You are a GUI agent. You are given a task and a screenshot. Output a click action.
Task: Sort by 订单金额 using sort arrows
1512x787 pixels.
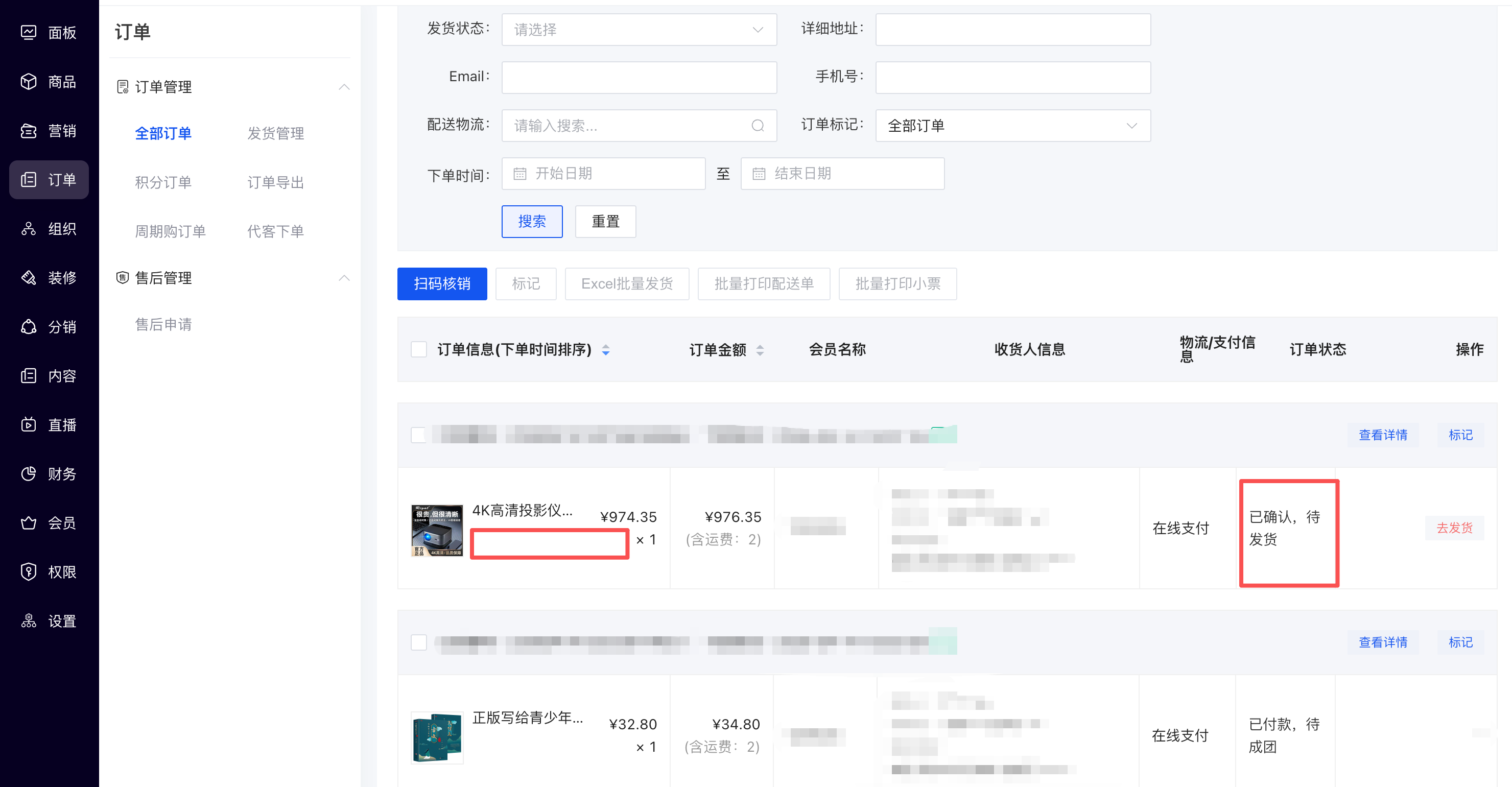(760, 350)
